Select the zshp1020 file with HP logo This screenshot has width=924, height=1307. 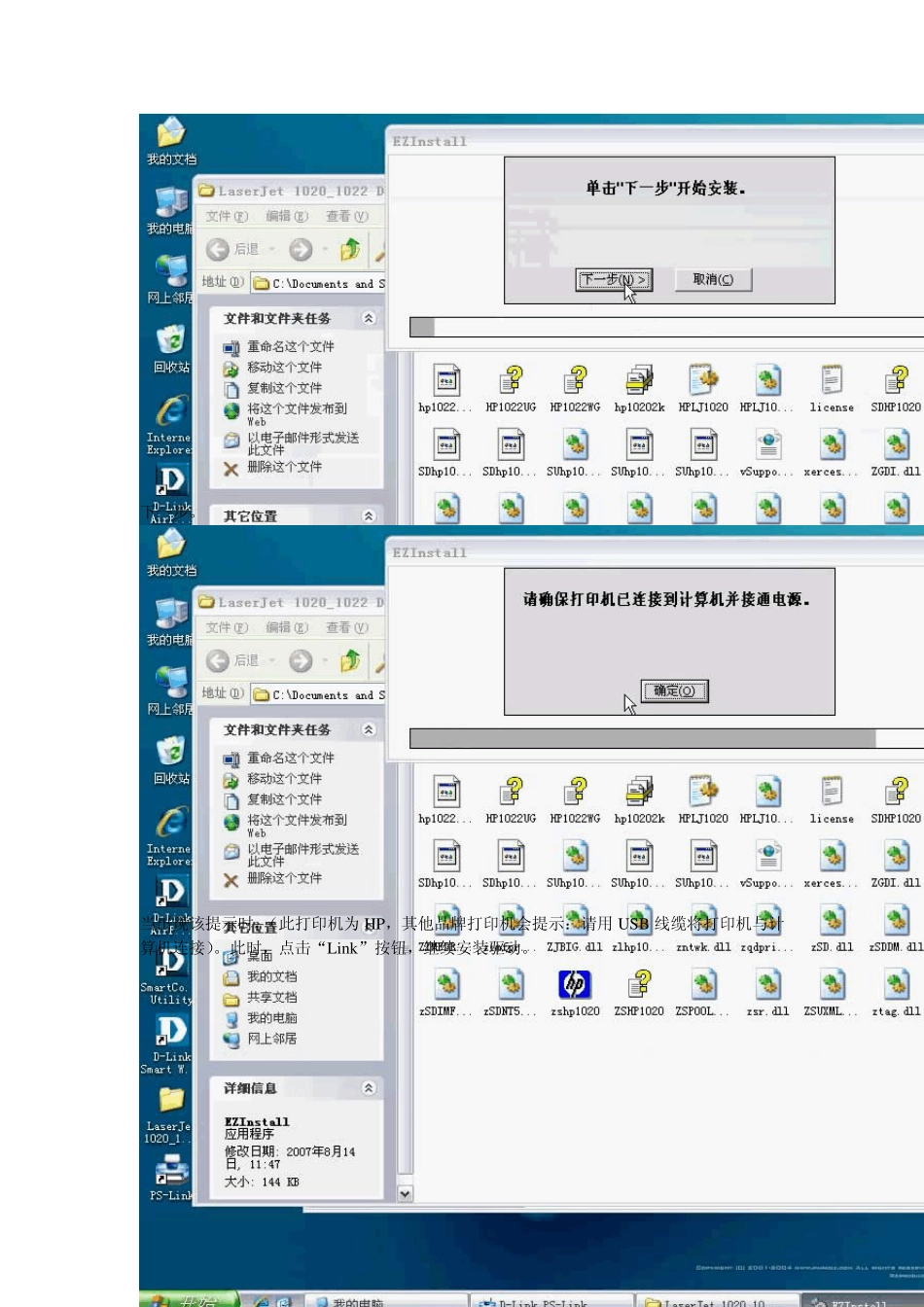[575, 993]
